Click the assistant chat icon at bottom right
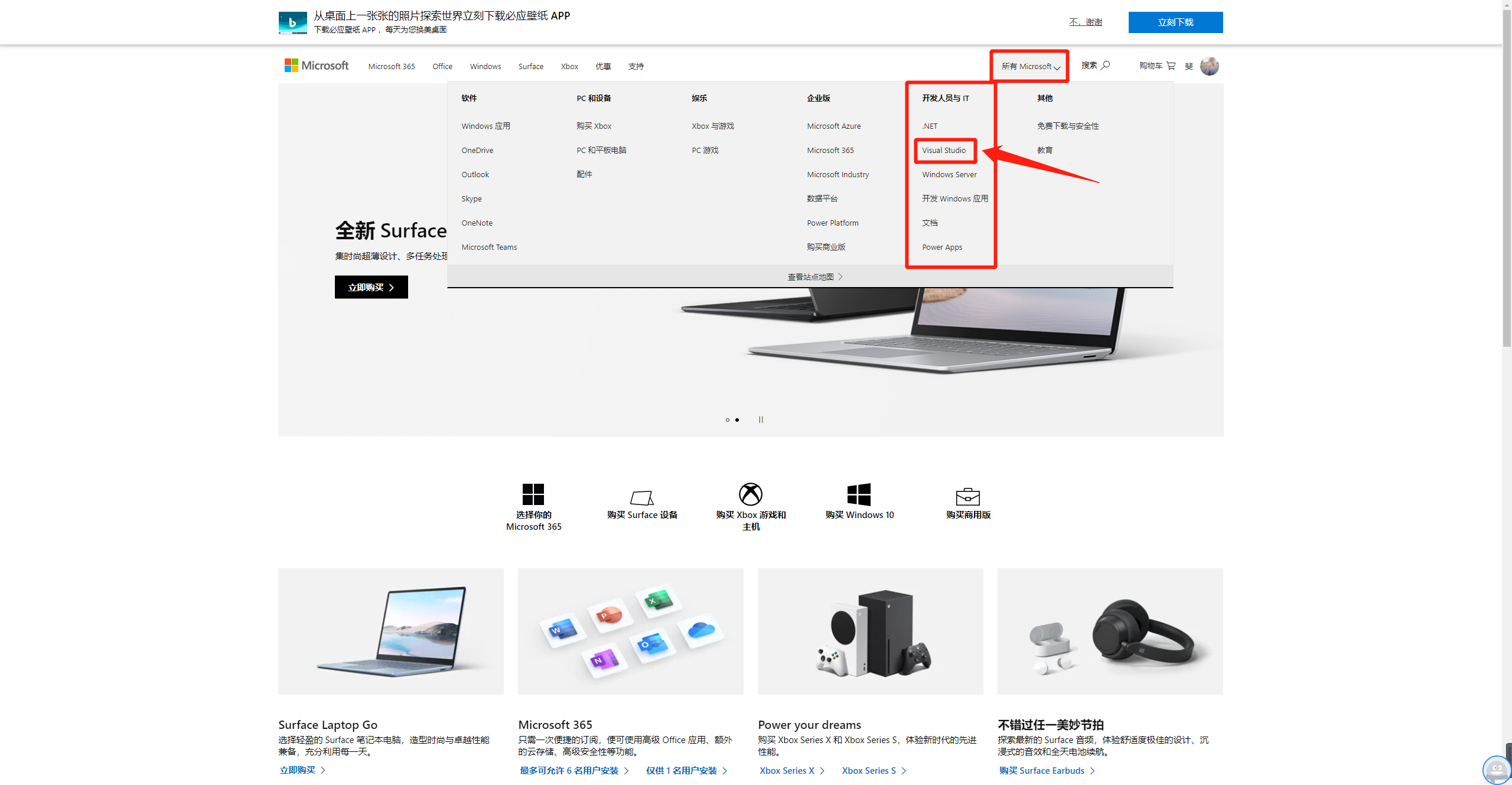This screenshot has width=1512, height=785. point(1497,770)
